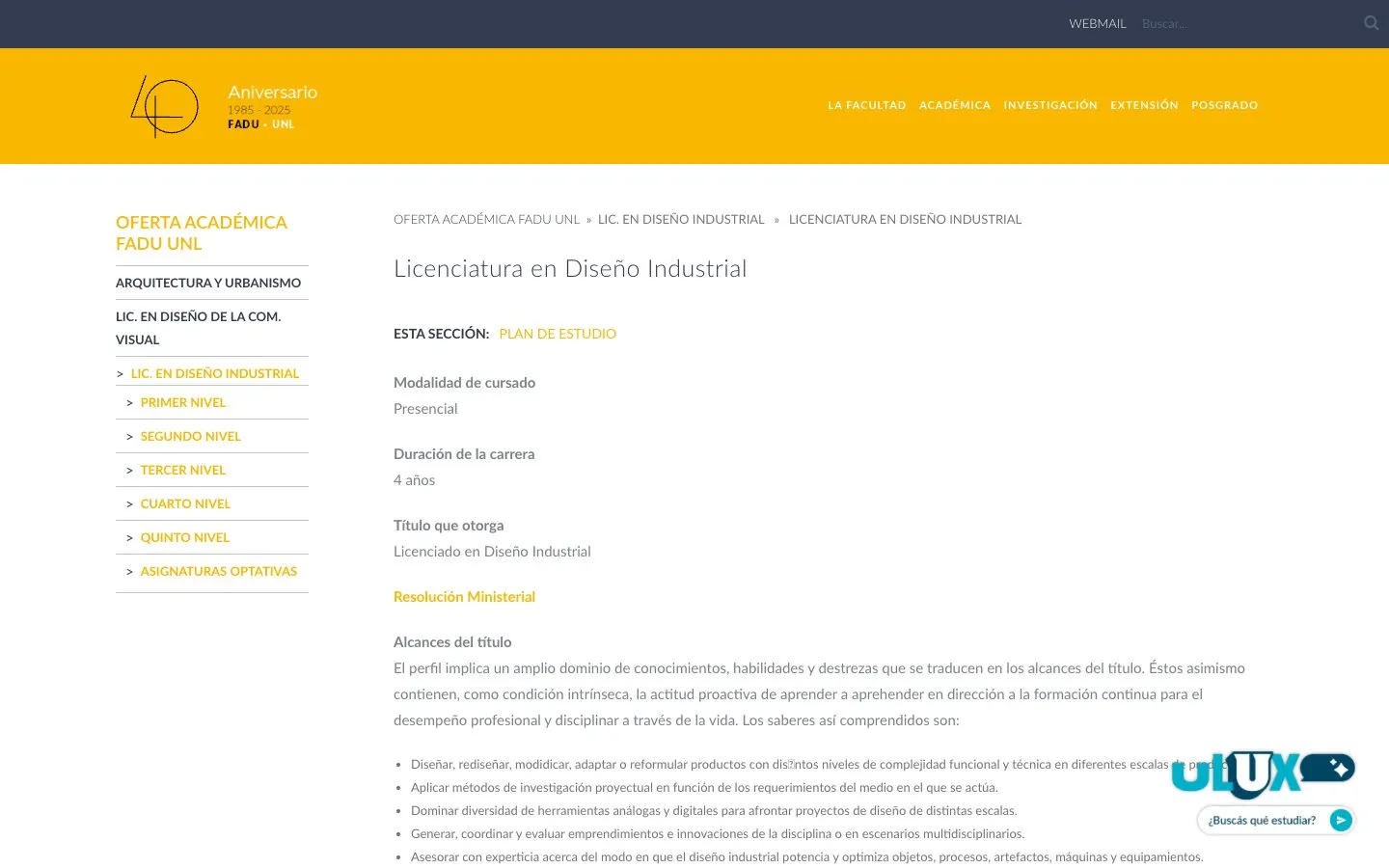Click Licenciado en Diseño Industrial text
This screenshot has width=1389, height=868.
(492, 552)
